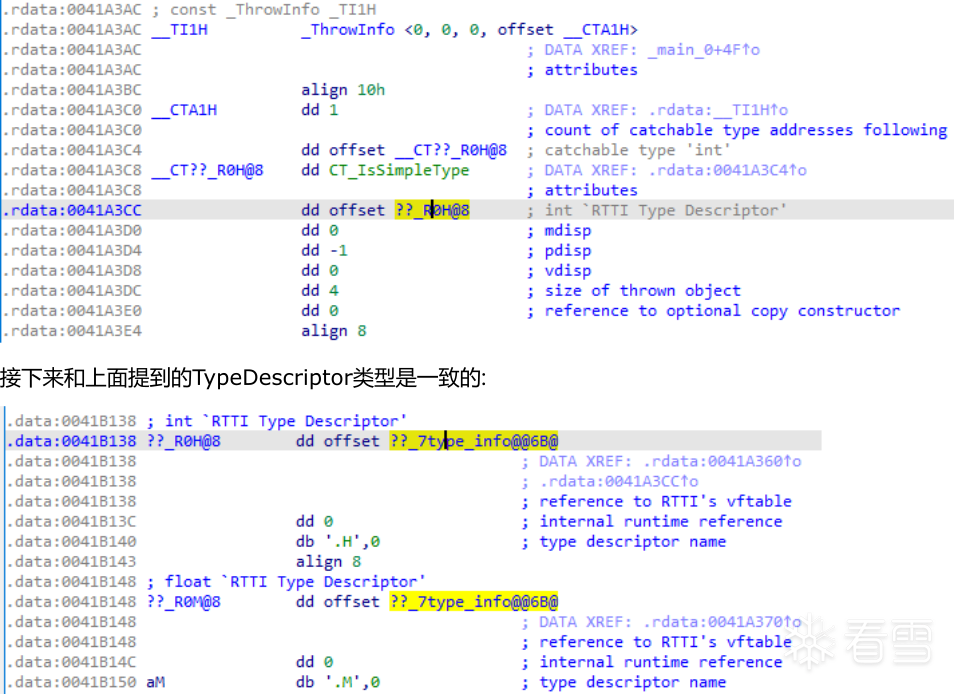Click the CT_IsSimpleType enum value

coord(399,170)
